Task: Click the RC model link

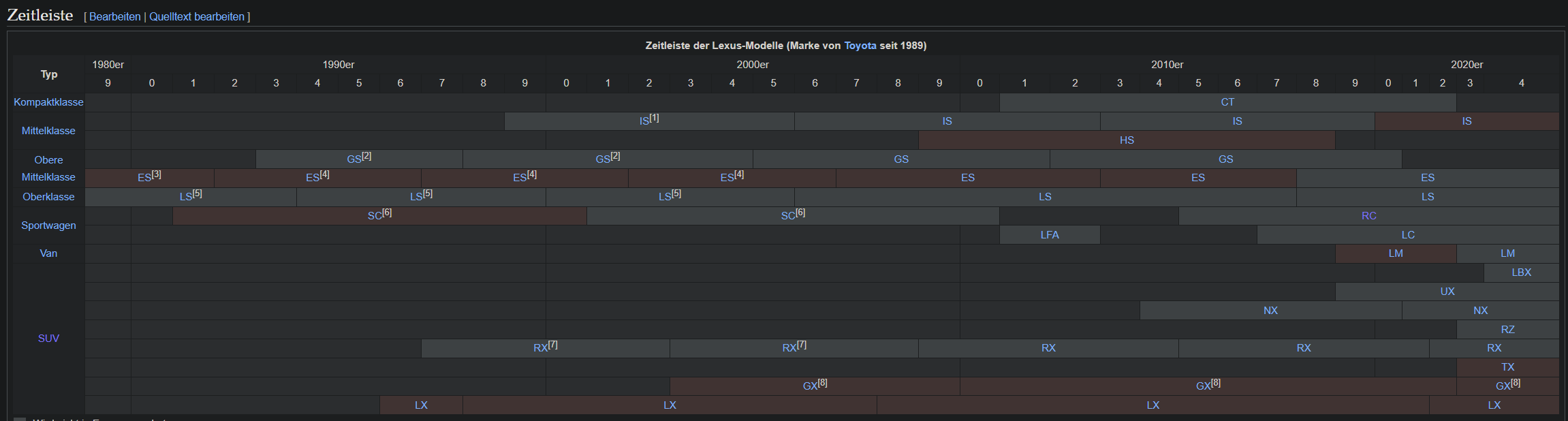Action: pyautogui.click(x=1368, y=216)
